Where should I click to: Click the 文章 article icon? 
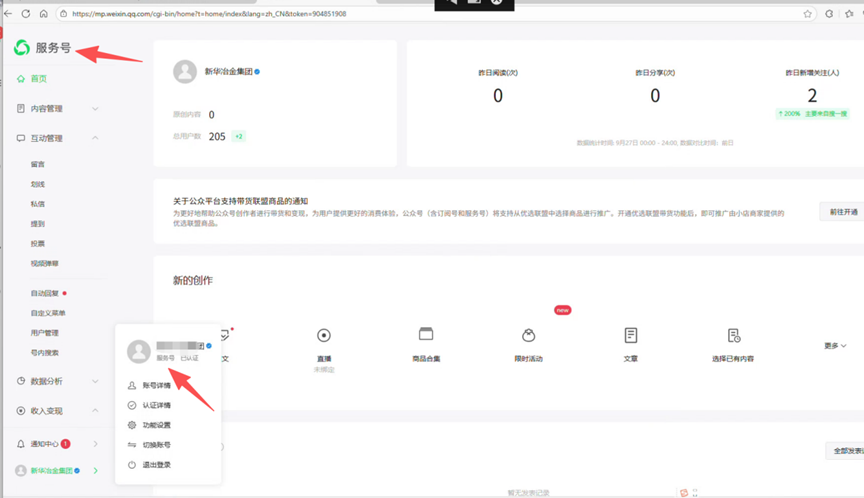coord(631,335)
